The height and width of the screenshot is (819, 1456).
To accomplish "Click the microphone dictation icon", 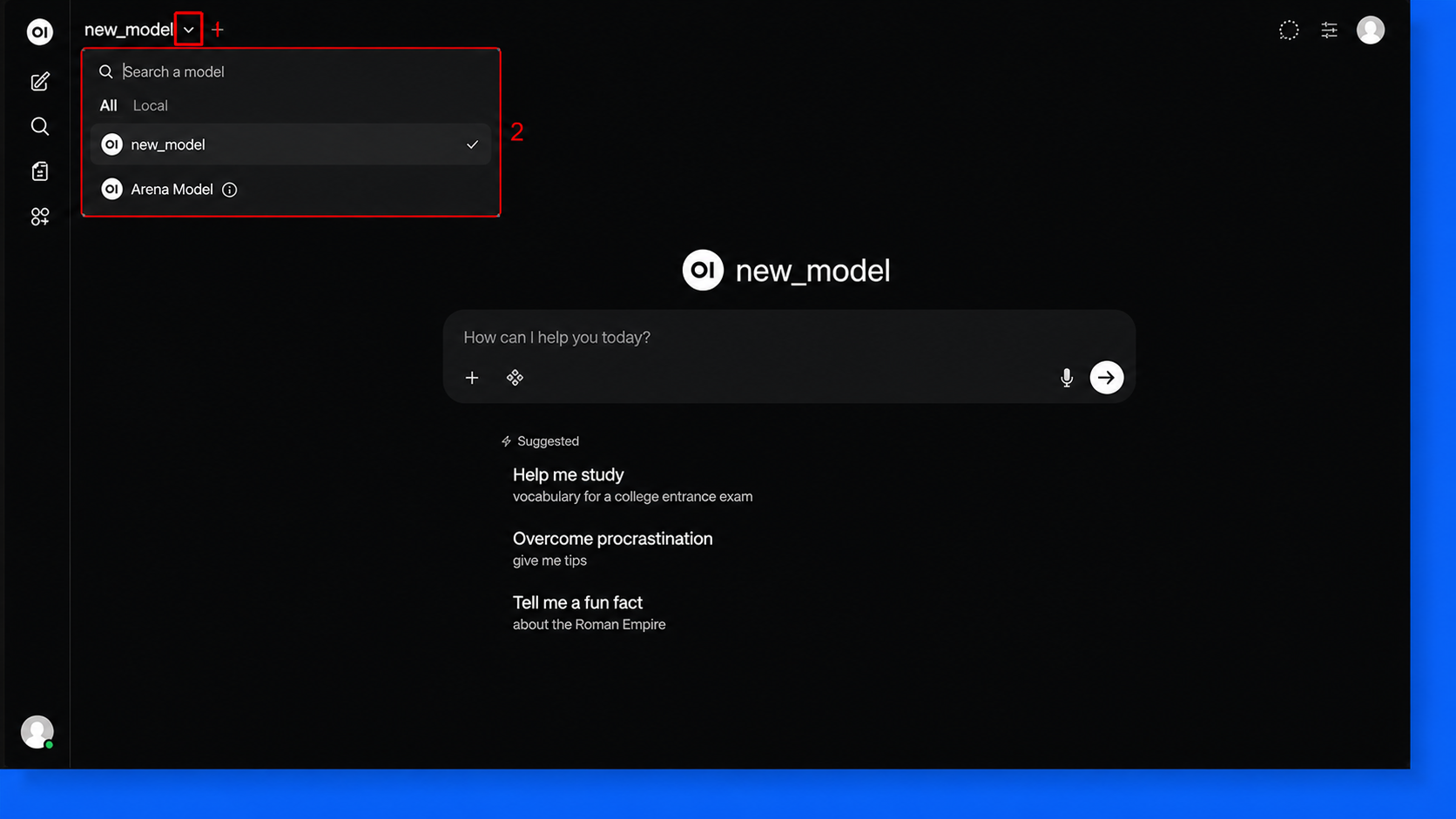I will [x=1067, y=378].
